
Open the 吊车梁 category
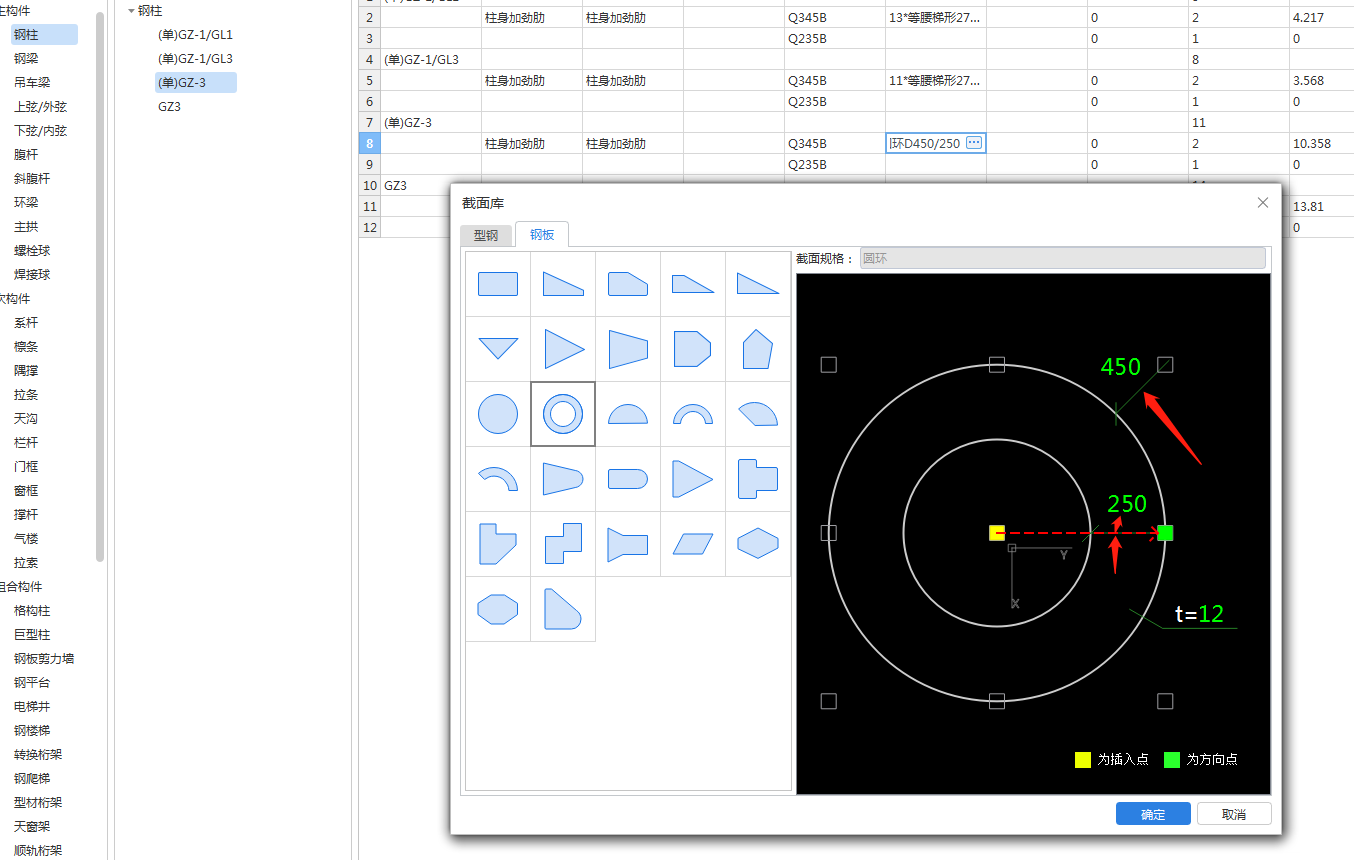coord(32,82)
